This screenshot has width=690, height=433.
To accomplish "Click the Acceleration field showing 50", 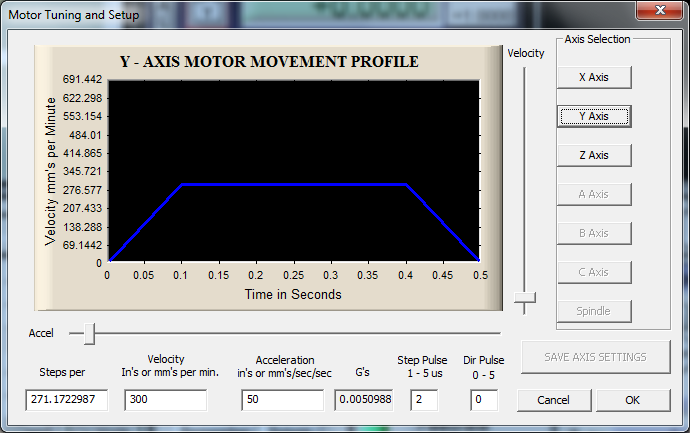I will coord(283,400).
